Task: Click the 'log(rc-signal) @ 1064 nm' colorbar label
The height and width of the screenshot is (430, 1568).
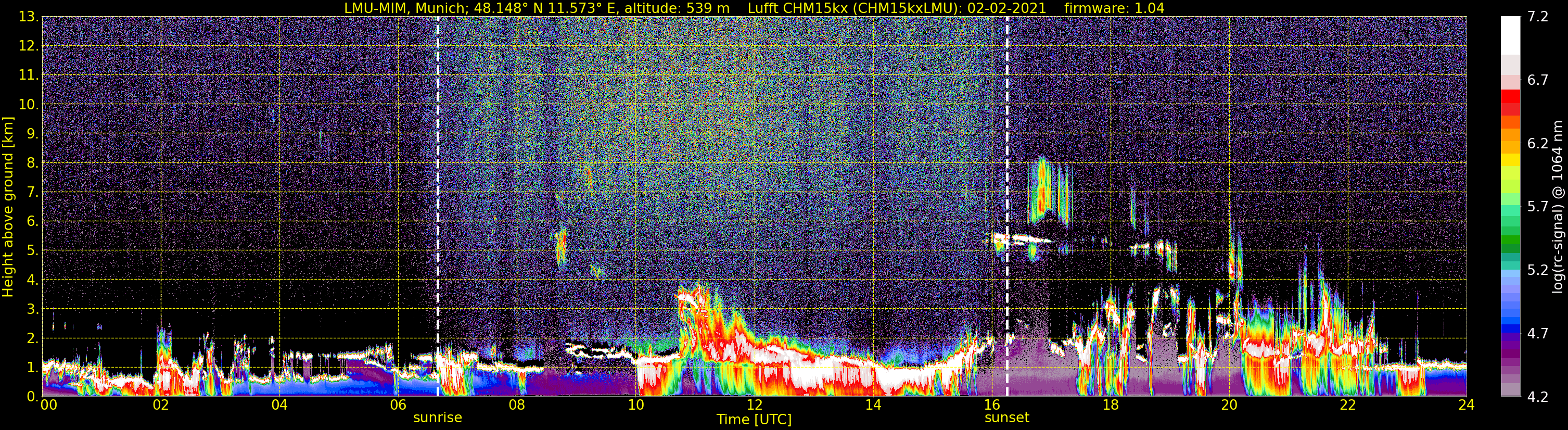Action: pos(1557,207)
